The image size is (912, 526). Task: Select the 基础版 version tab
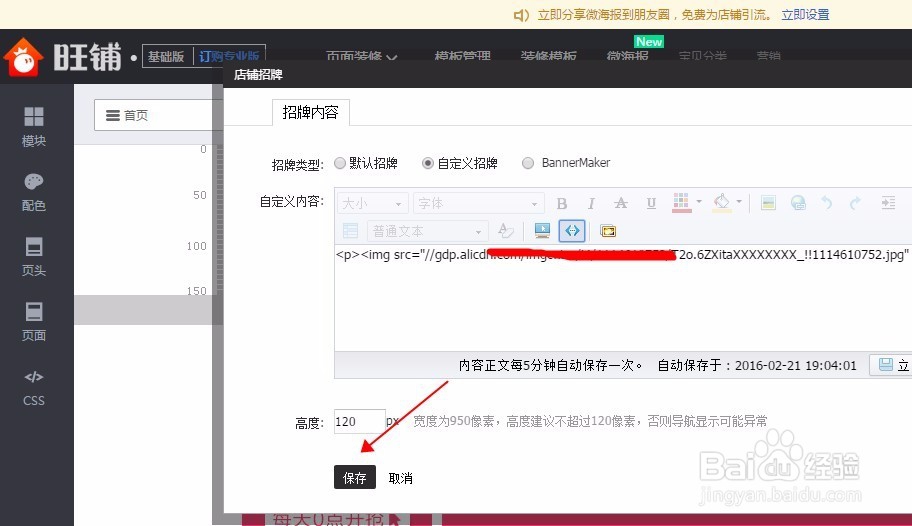pos(166,56)
